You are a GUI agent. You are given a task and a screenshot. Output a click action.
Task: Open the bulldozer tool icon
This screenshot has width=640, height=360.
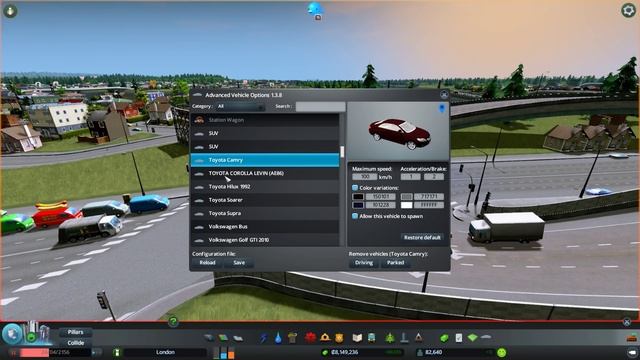tap(631, 338)
